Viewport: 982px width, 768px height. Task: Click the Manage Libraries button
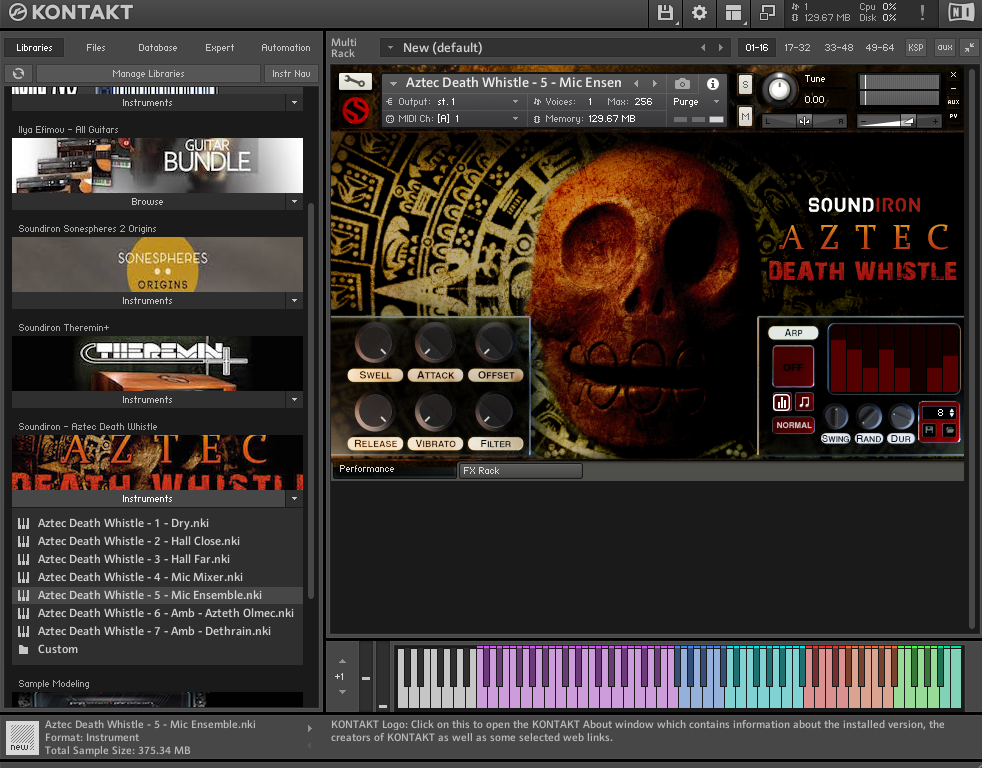148,73
